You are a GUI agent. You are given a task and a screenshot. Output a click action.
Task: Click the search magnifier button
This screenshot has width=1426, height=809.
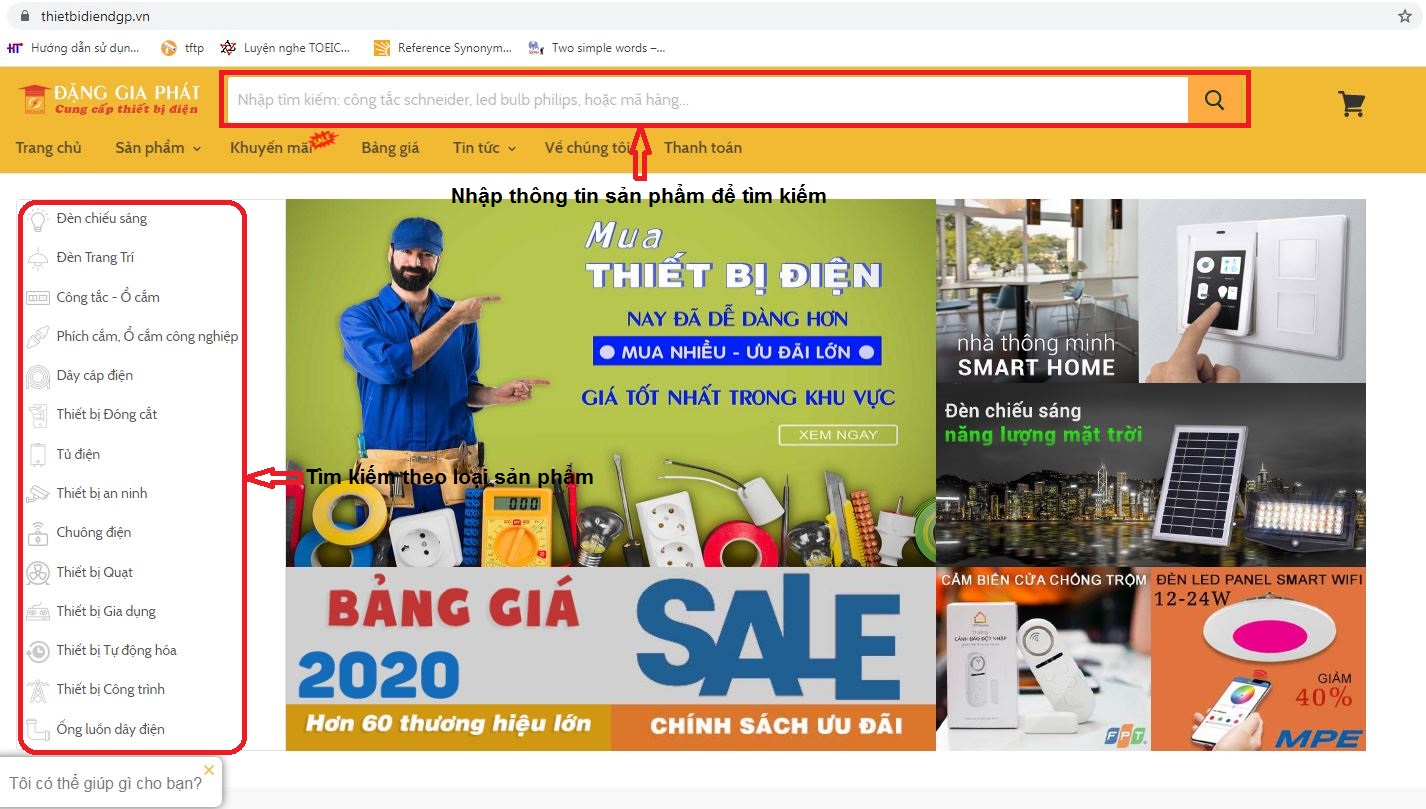click(1215, 99)
